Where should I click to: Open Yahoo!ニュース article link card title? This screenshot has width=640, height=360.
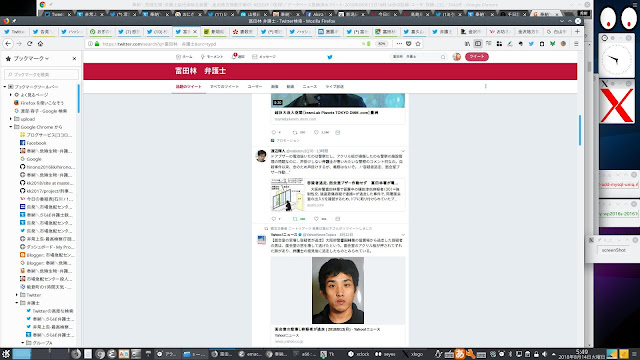point(327,329)
